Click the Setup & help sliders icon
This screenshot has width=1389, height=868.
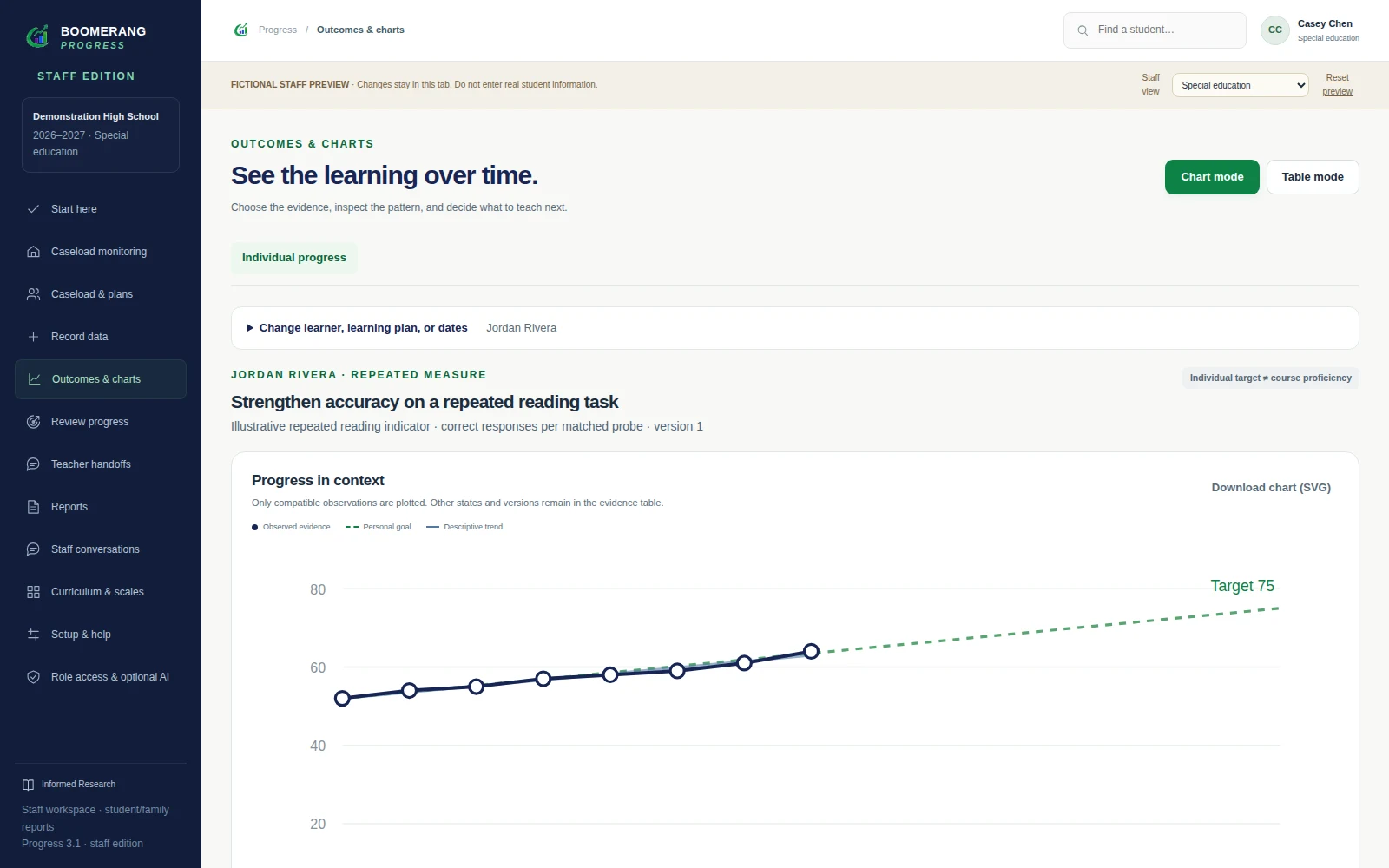[33, 635]
